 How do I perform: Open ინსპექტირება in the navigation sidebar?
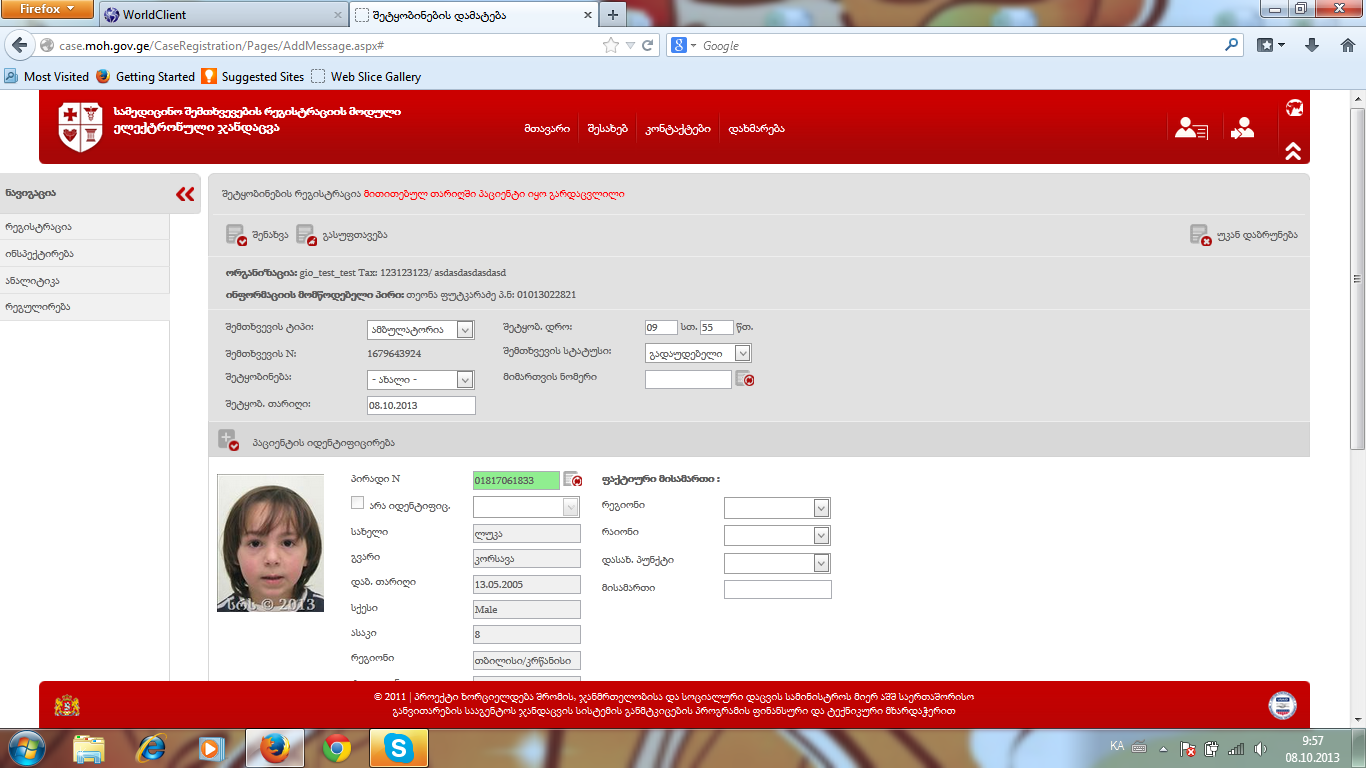coord(39,254)
